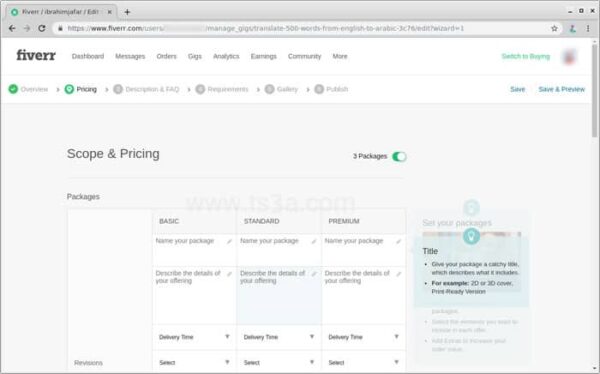Click the browser back arrow
The height and width of the screenshot is (374, 600).
12,28
